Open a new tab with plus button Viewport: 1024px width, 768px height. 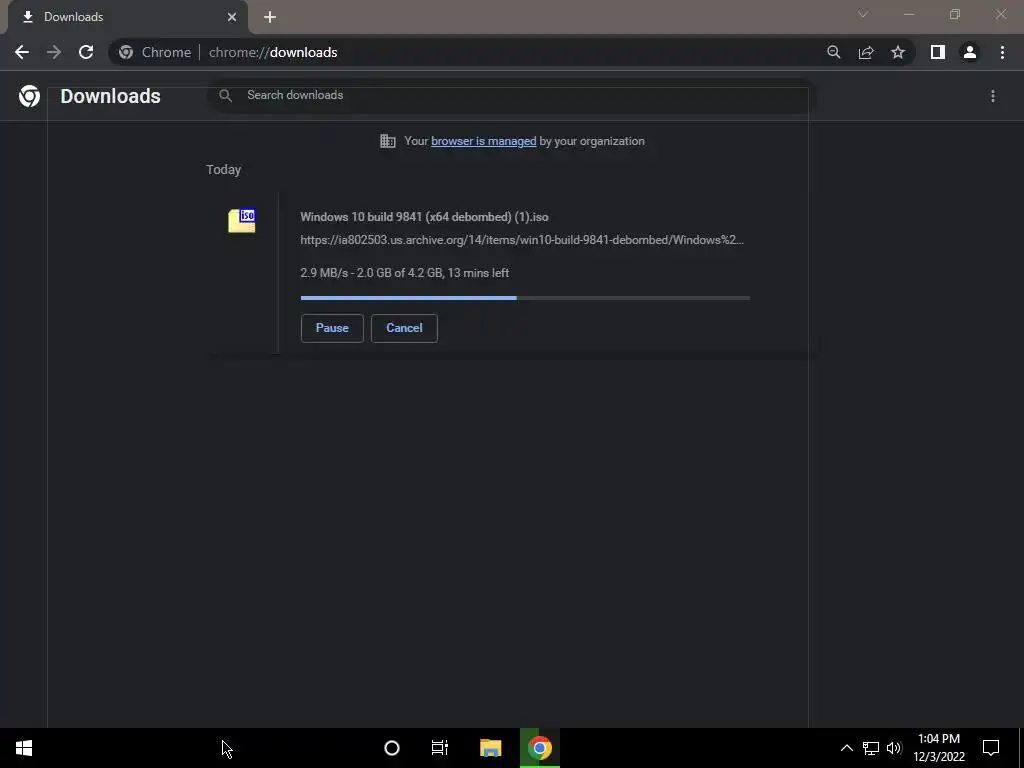click(270, 17)
